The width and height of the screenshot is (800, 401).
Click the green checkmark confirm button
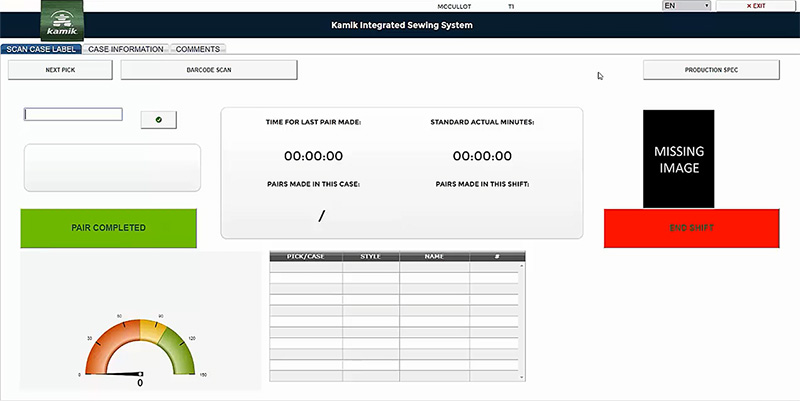pyautogui.click(x=159, y=120)
